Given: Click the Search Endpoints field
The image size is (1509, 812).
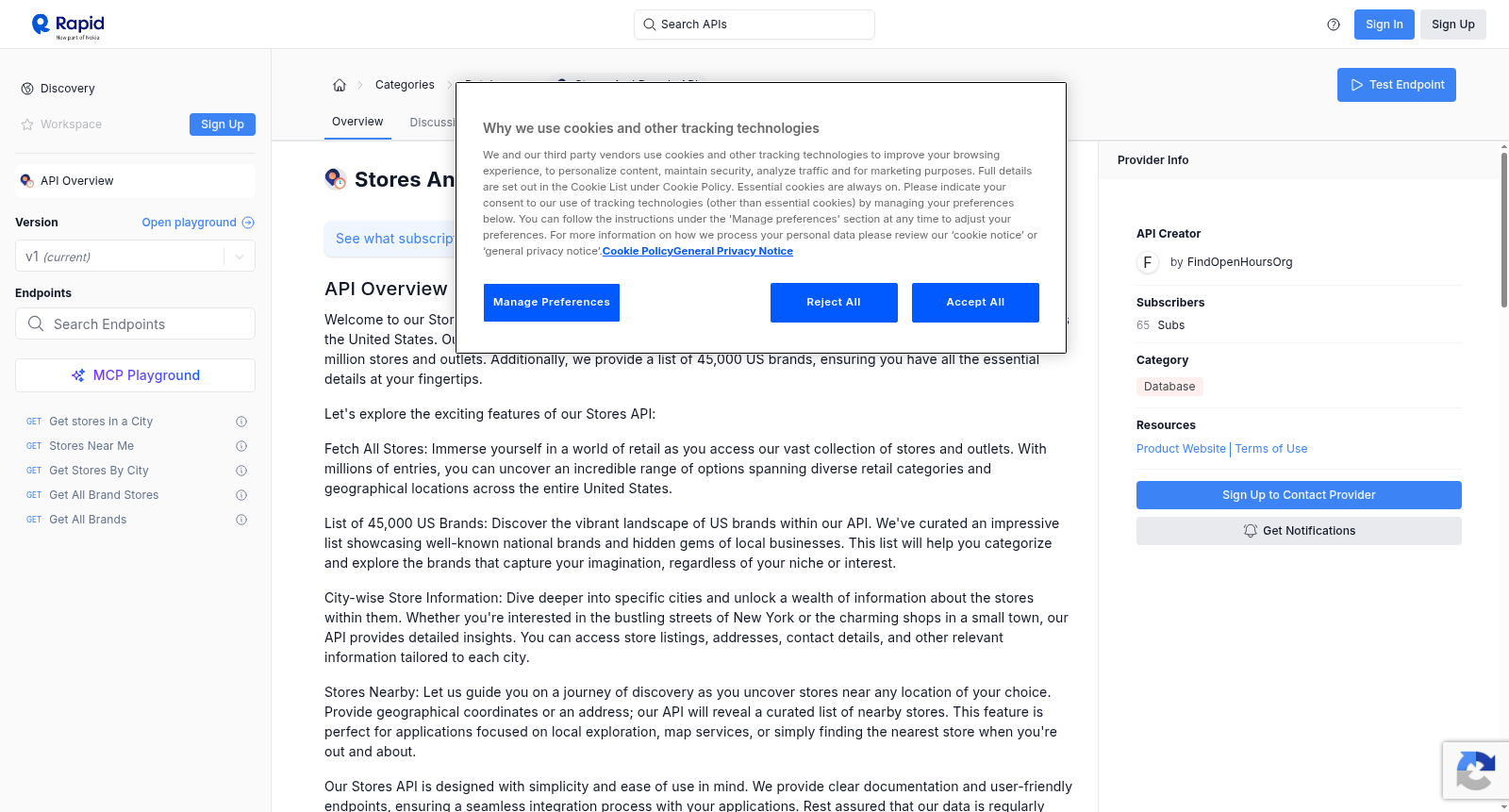Looking at the screenshot, I should 135,323.
